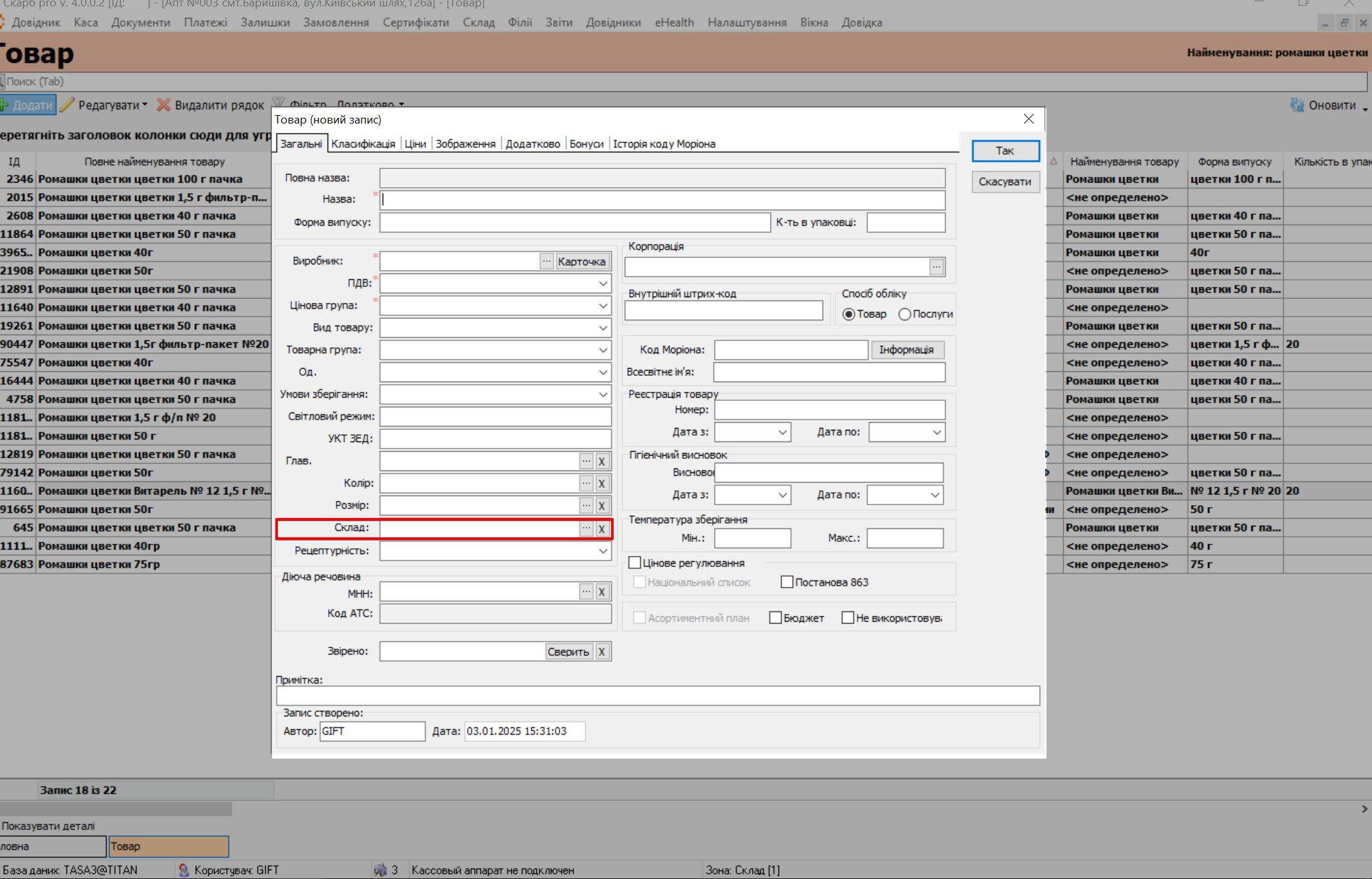Image resolution: width=1372 pixels, height=879 pixels.
Task: Switch to the Класифікація tab
Action: 363,143
